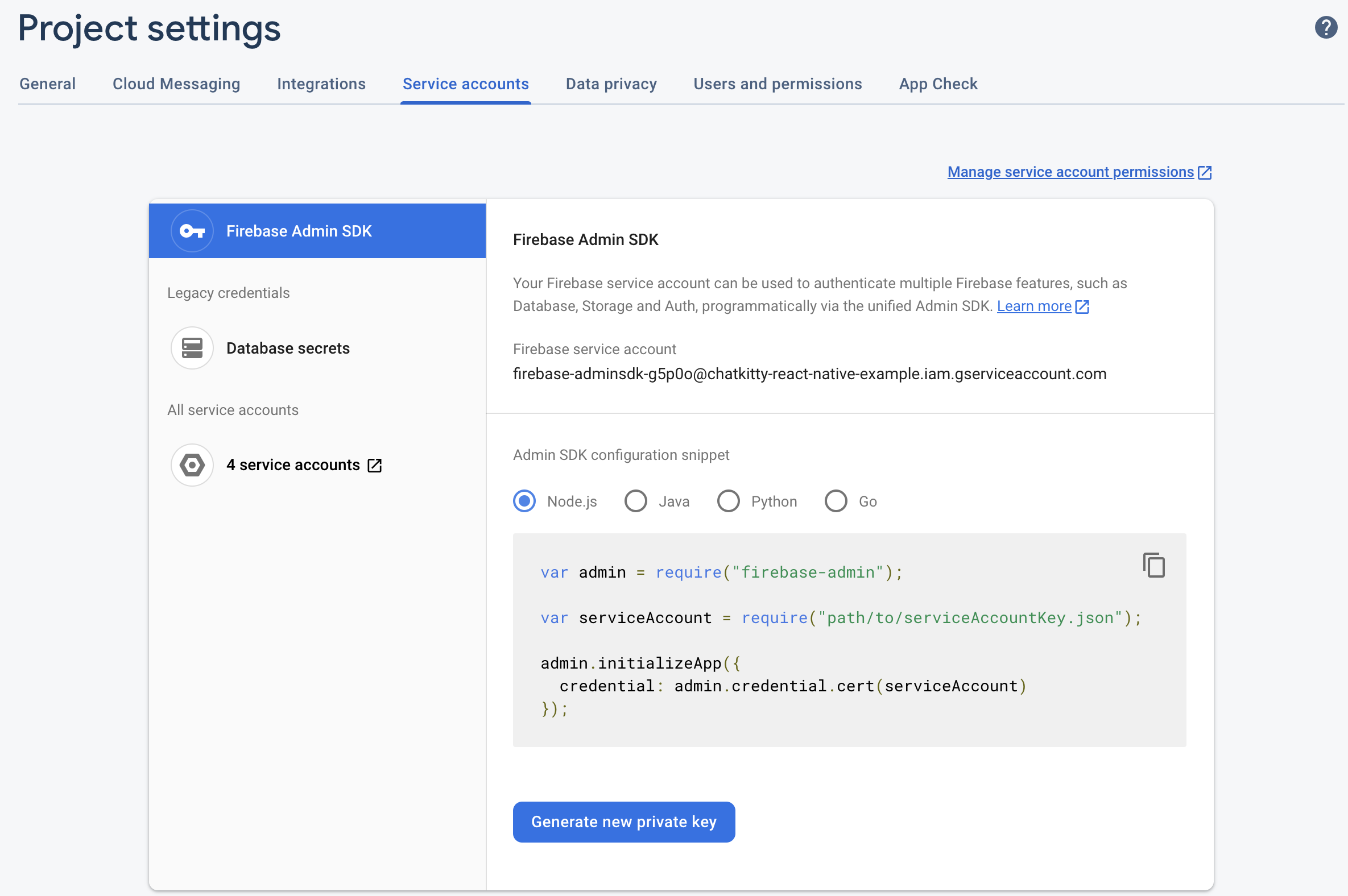Copy the Admin SDK configuration snippet
The height and width of the screenshot is (896, 1348).
point(1153,565)
